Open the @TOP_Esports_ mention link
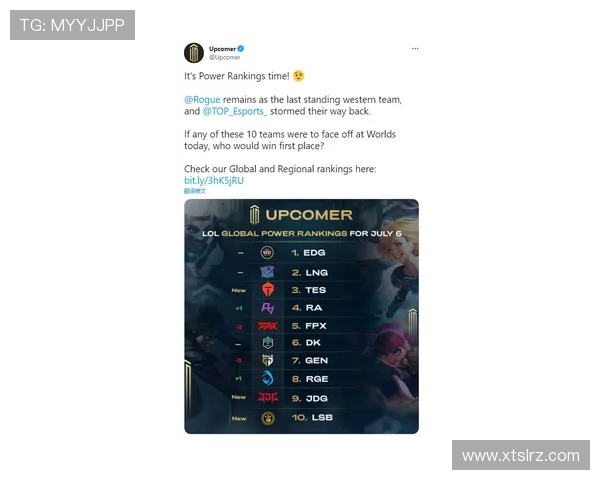 [235, 111]
